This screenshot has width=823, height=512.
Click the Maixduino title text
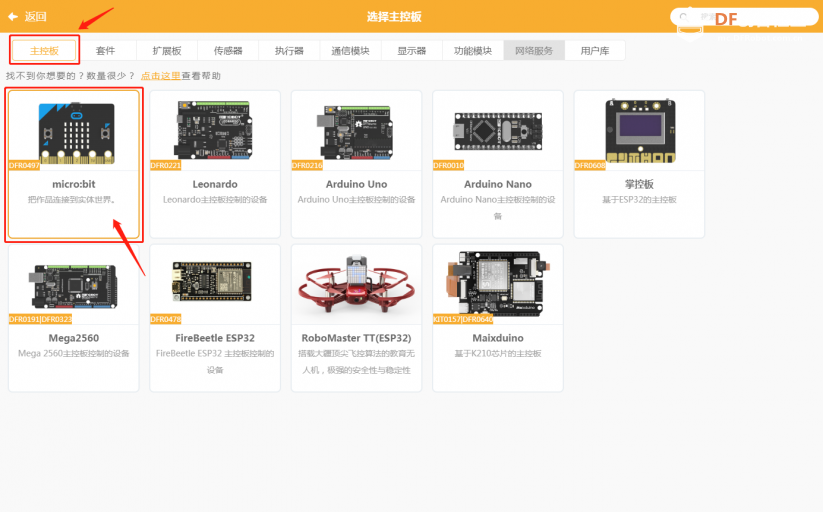point(498,338)
